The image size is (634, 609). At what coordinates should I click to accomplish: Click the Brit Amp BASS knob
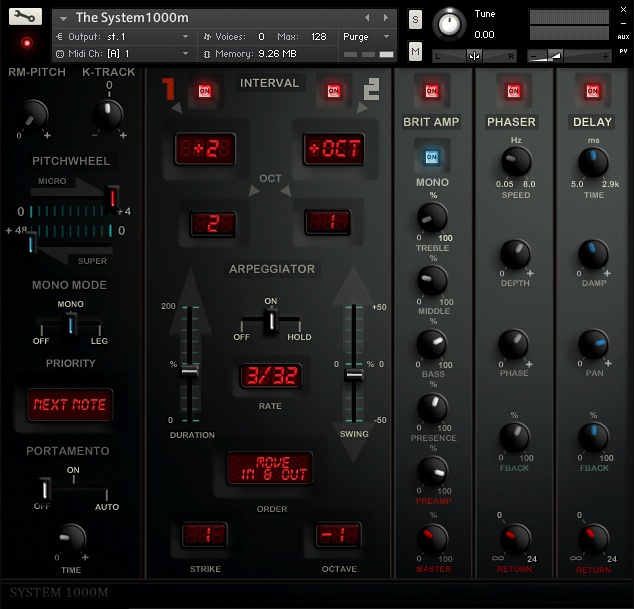click(x=432, y=345)
